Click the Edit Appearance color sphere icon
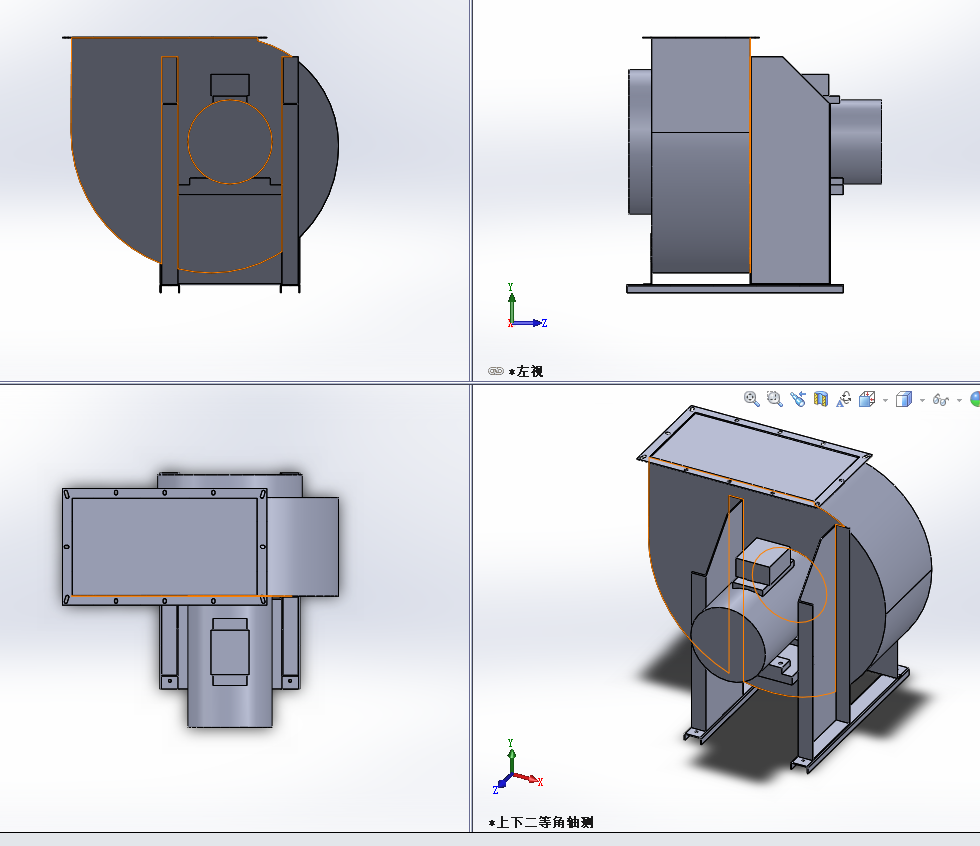The image size is (980, 846). 975,399
